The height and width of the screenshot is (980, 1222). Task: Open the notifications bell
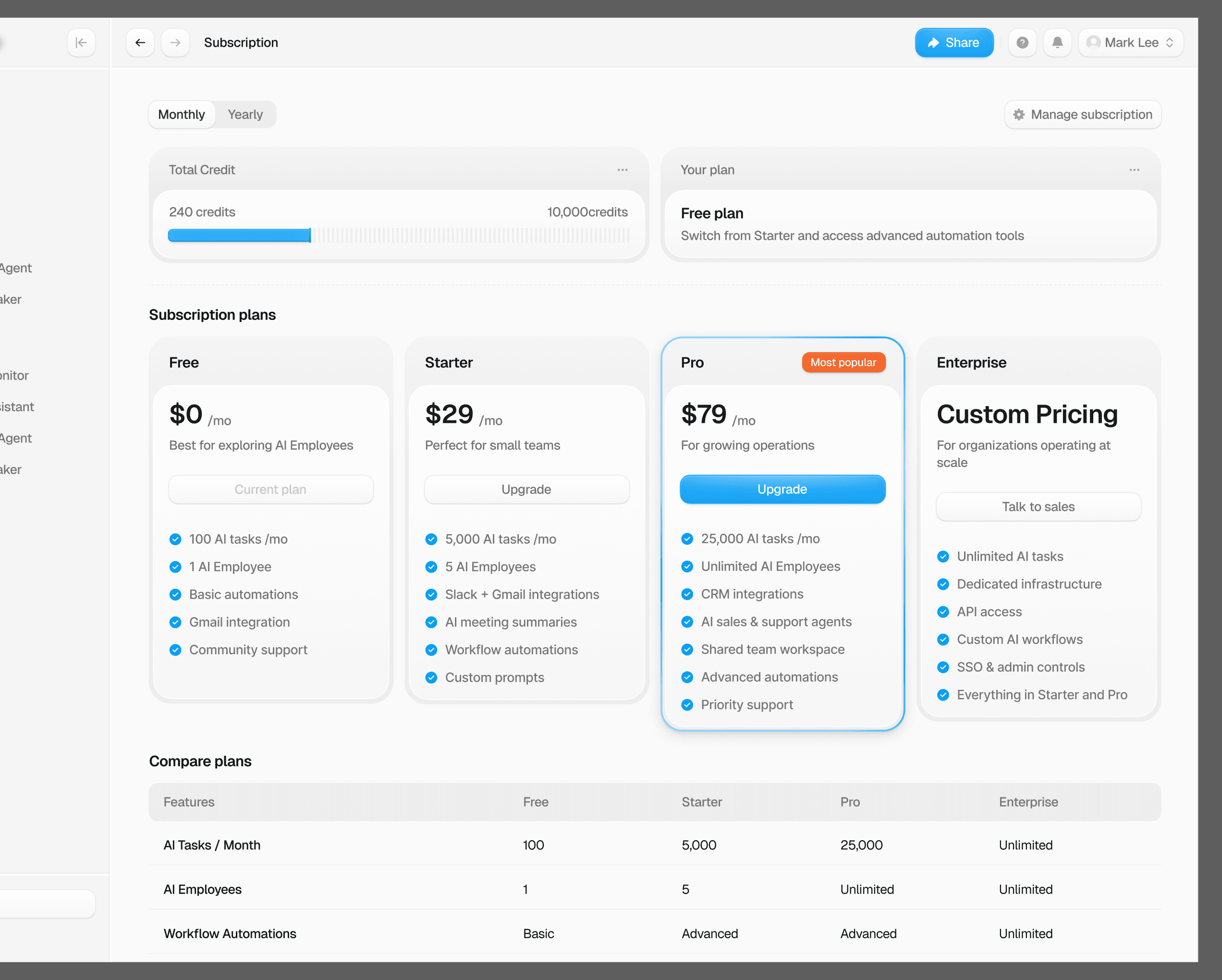click(x=1057, y=42)
